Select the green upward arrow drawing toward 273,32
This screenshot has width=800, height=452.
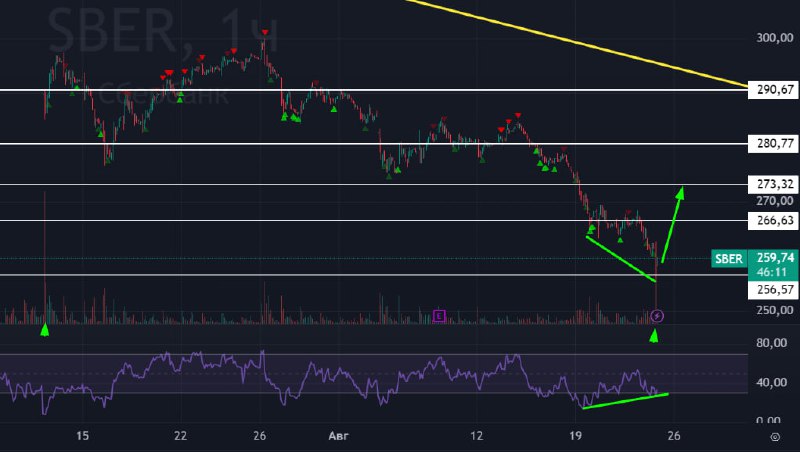coord(673,224)
